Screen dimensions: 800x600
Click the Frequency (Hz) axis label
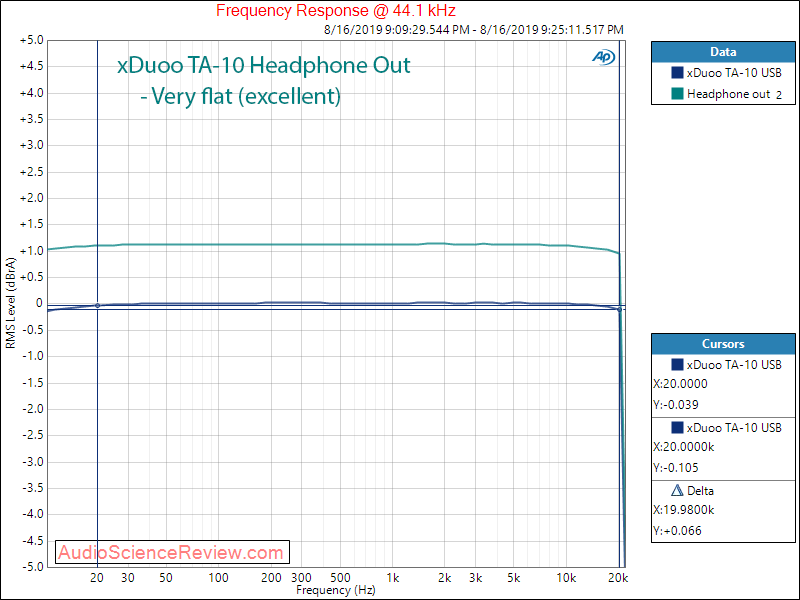click(336, 590)
